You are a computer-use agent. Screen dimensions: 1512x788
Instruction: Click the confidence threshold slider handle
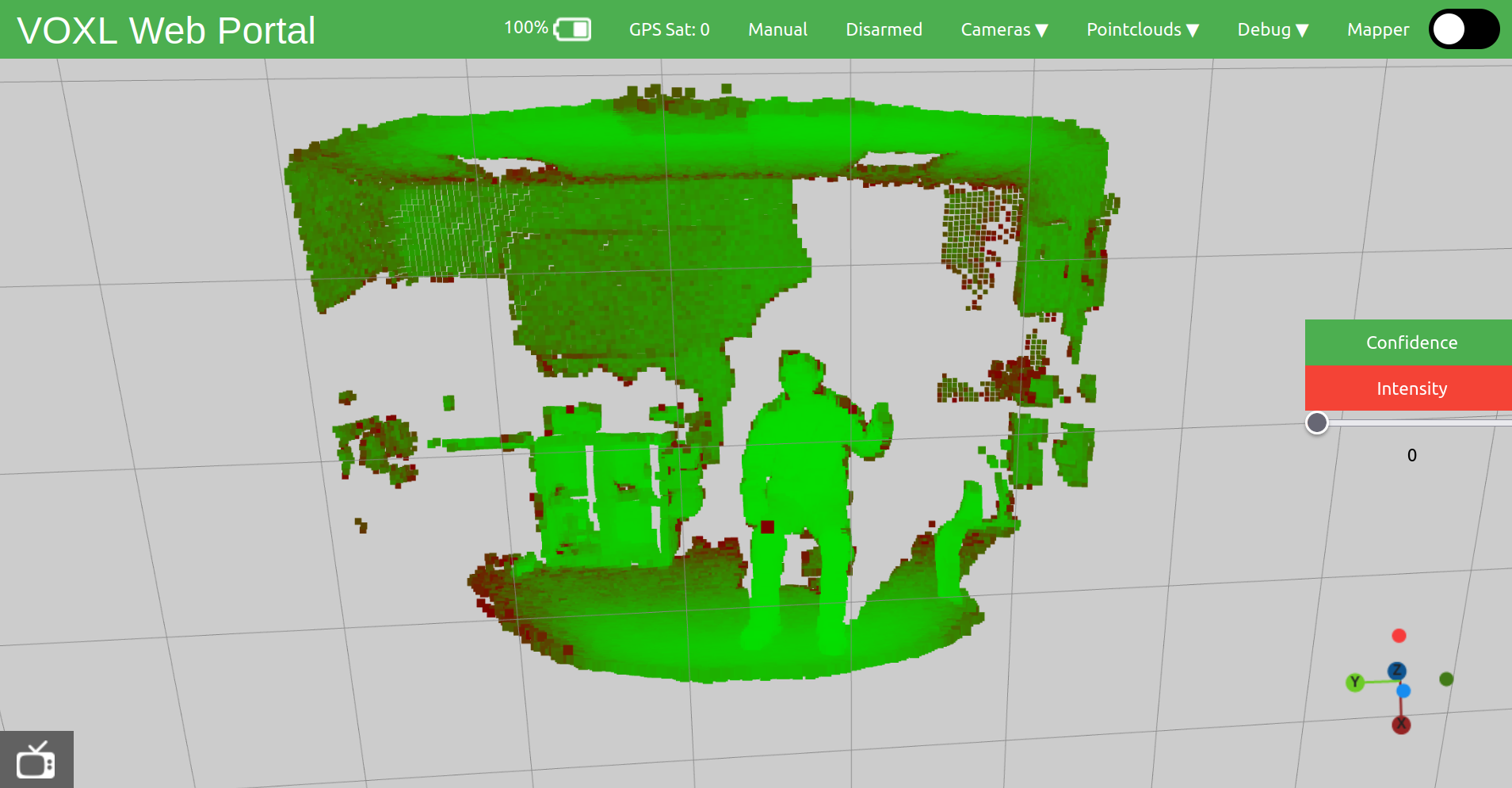[1316, 423]
